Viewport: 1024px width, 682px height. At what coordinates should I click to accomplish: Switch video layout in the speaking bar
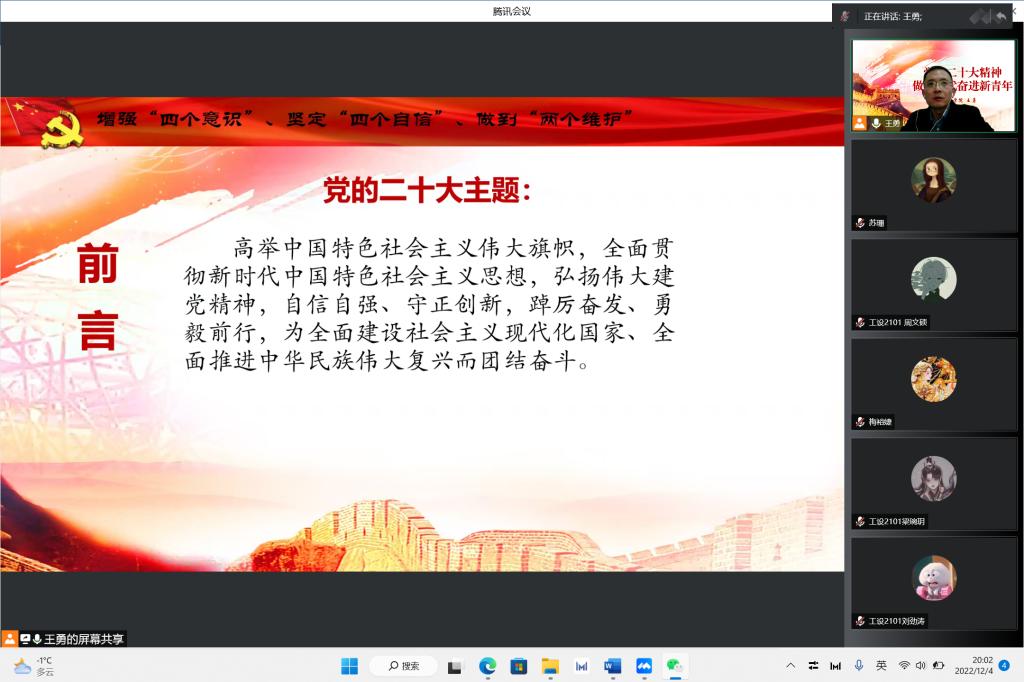[x=979, y=16]
